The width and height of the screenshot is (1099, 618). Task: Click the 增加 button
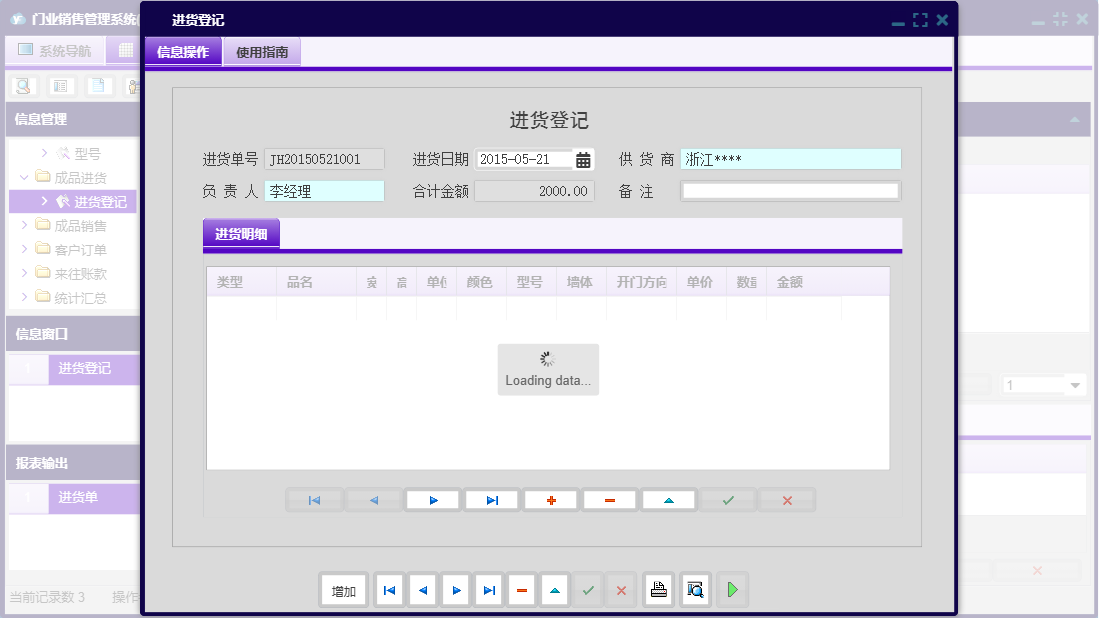tap(343, 590)
